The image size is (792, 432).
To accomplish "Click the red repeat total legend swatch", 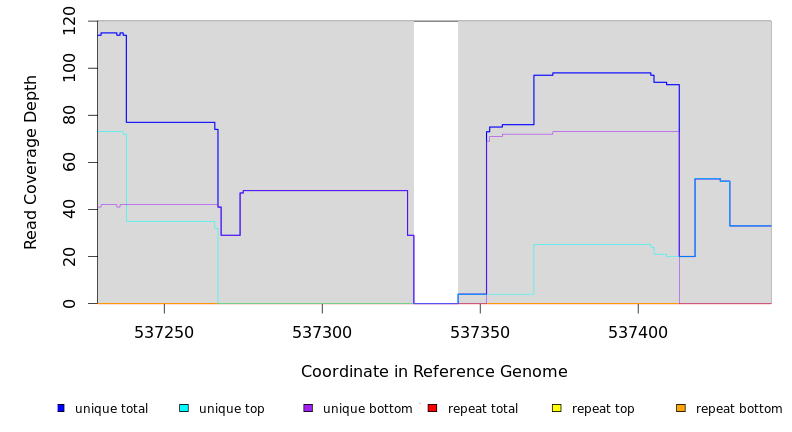I will pyautogui.click(x=432, y=408).
